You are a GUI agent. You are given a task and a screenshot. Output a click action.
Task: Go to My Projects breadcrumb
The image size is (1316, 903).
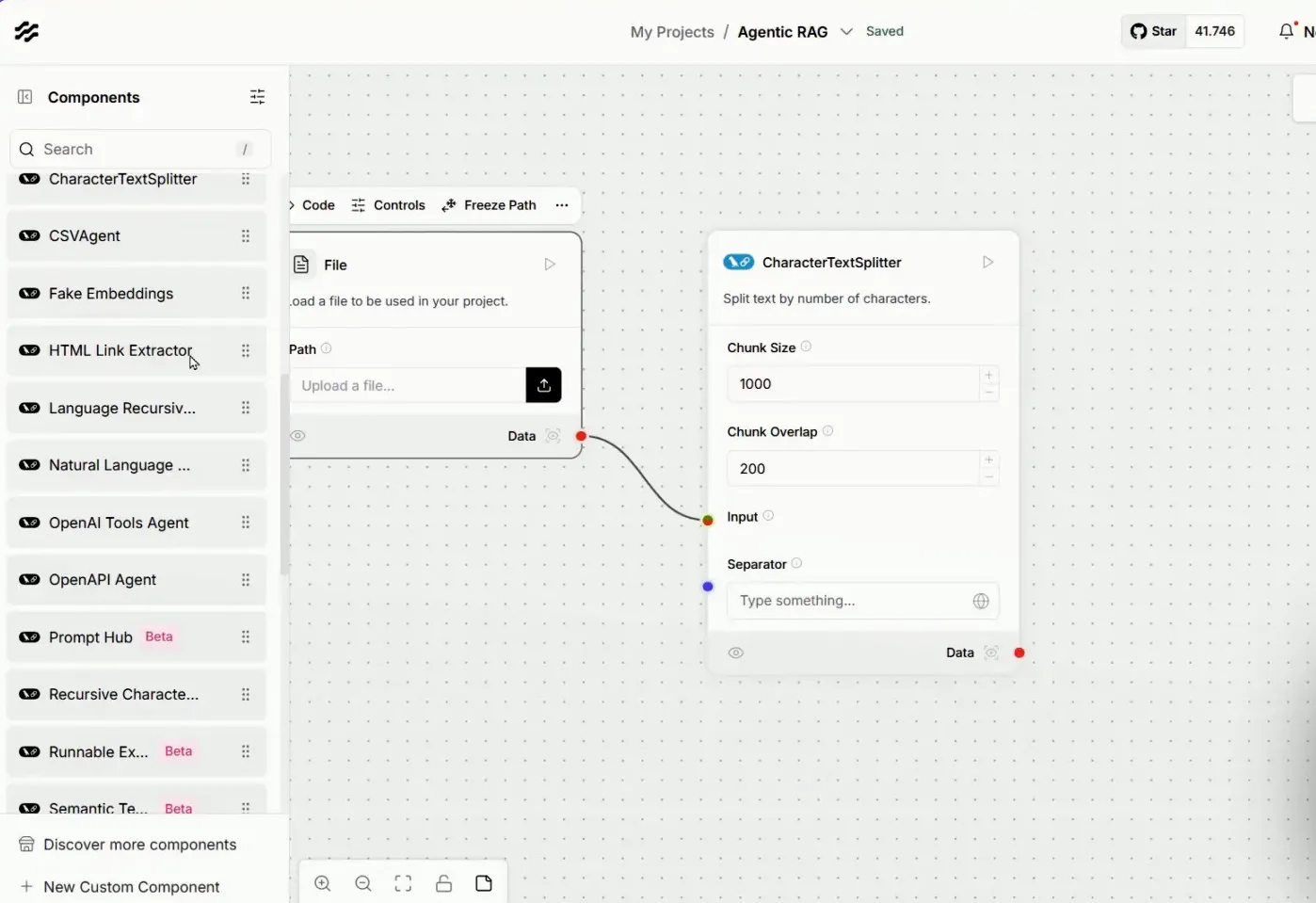pos(672,32)
